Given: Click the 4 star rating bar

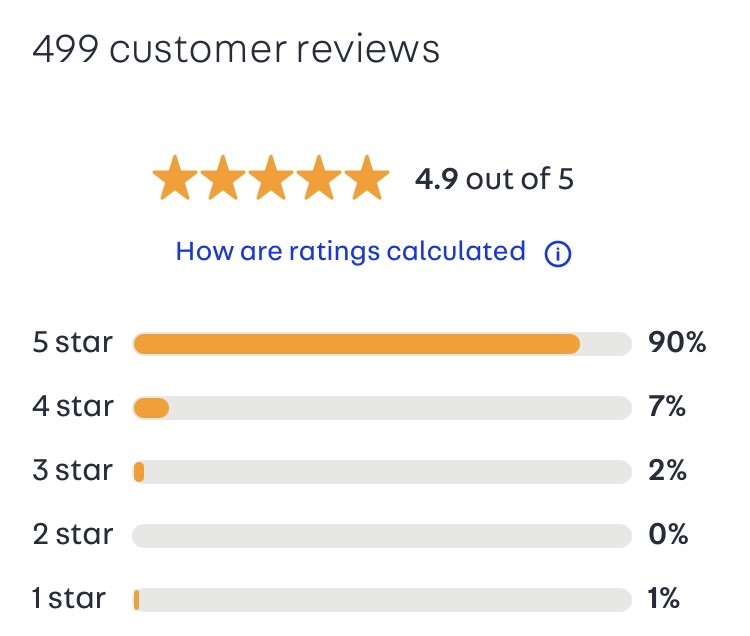Looking at the screenshot, I should point(382,408).
